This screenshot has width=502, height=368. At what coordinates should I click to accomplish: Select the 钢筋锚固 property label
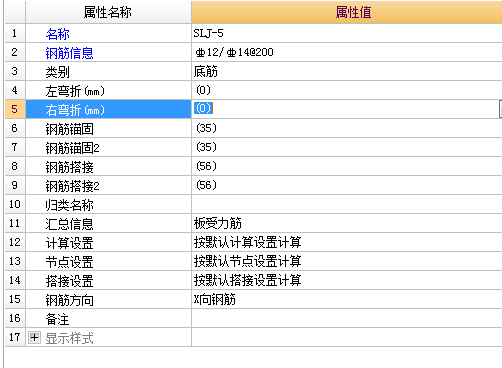pos(69,129)
